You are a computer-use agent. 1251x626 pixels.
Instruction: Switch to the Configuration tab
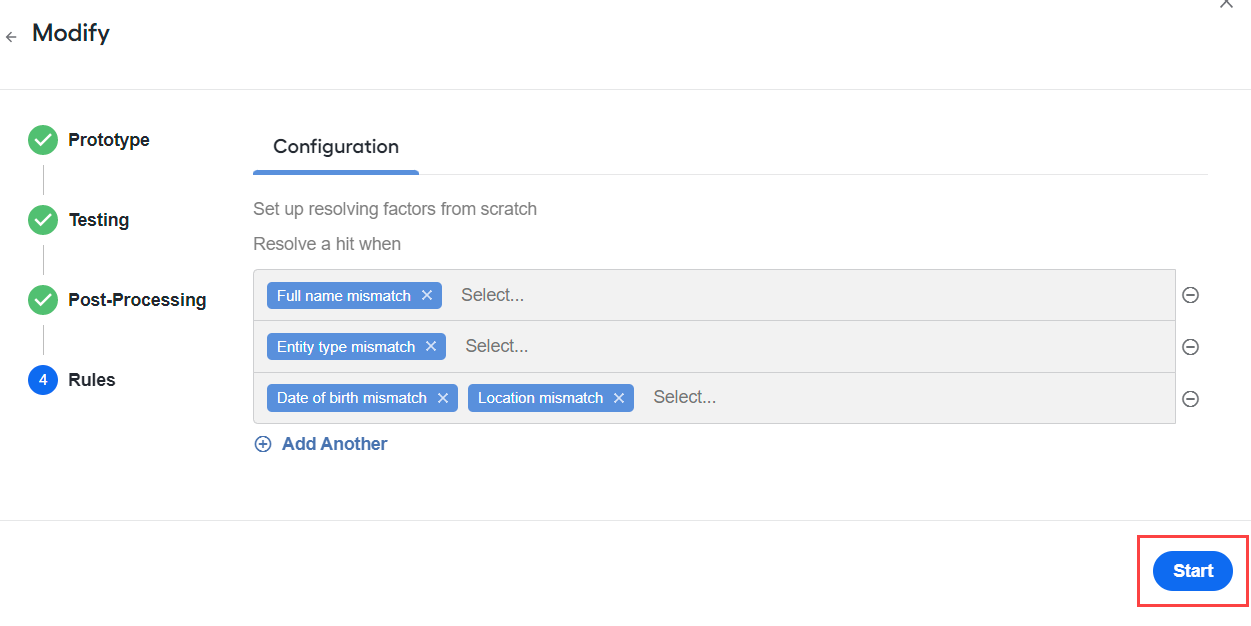tap(336, 147)
